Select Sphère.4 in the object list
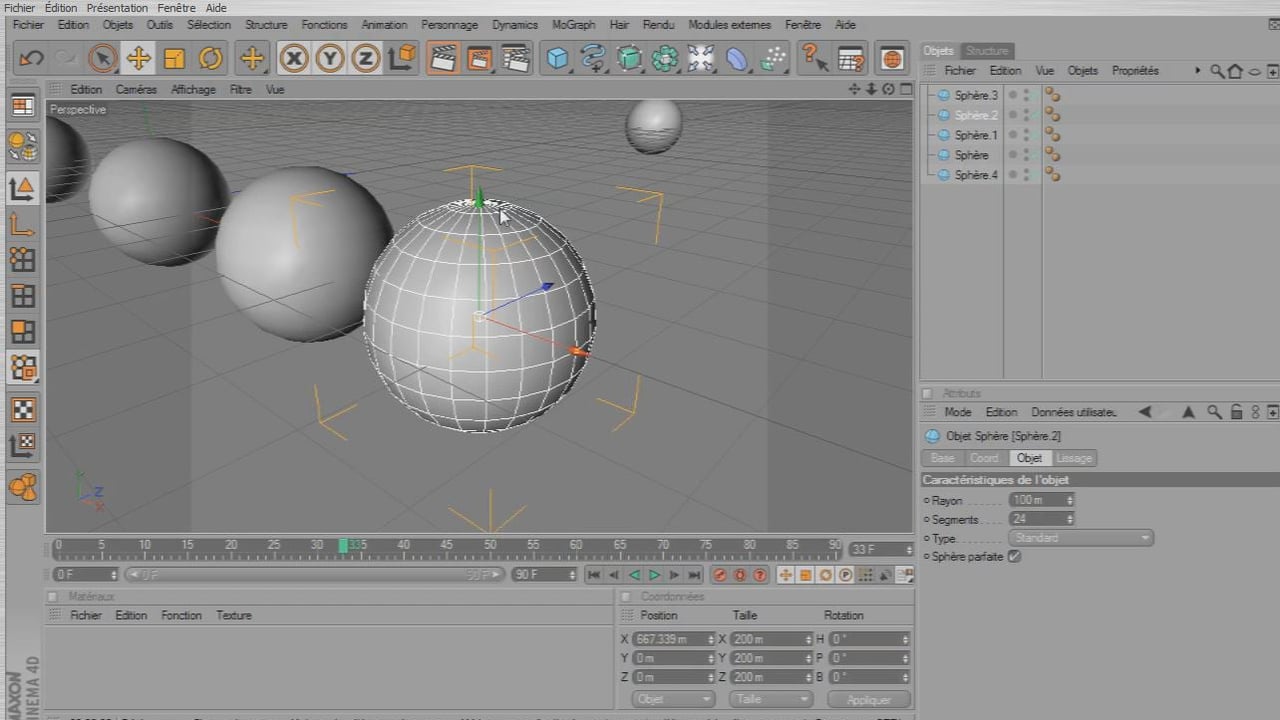The height and width of the screenshot is (720, 1280). pos(975,175)
